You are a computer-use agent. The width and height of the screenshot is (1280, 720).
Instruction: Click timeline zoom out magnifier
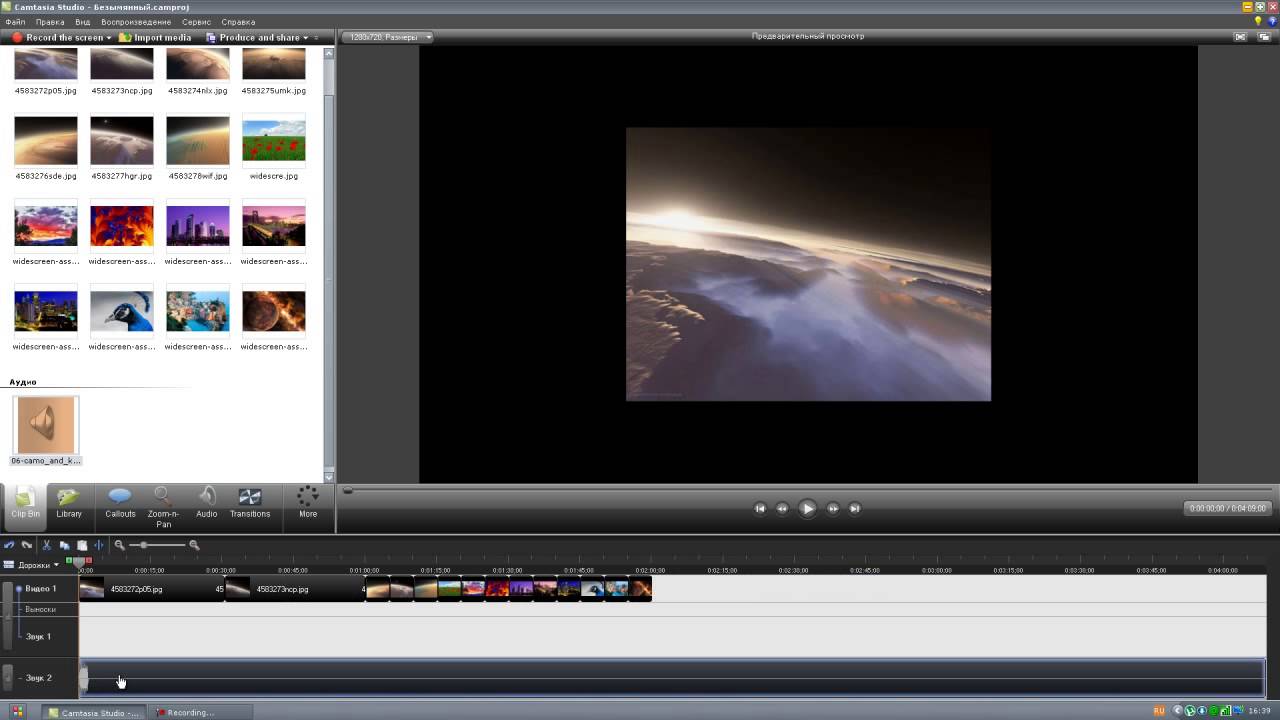[120, 545]
